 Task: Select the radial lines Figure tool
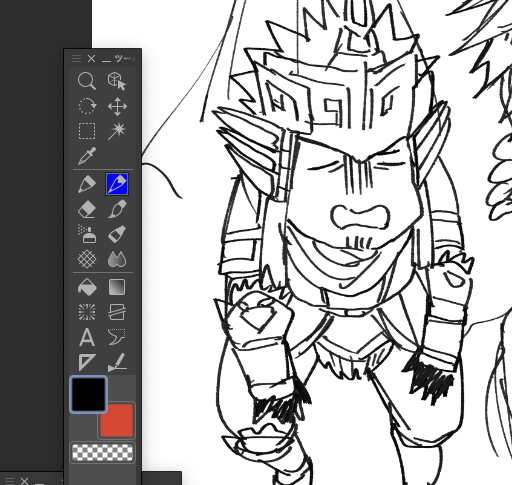pyautogui.click(x=87, y=312)
